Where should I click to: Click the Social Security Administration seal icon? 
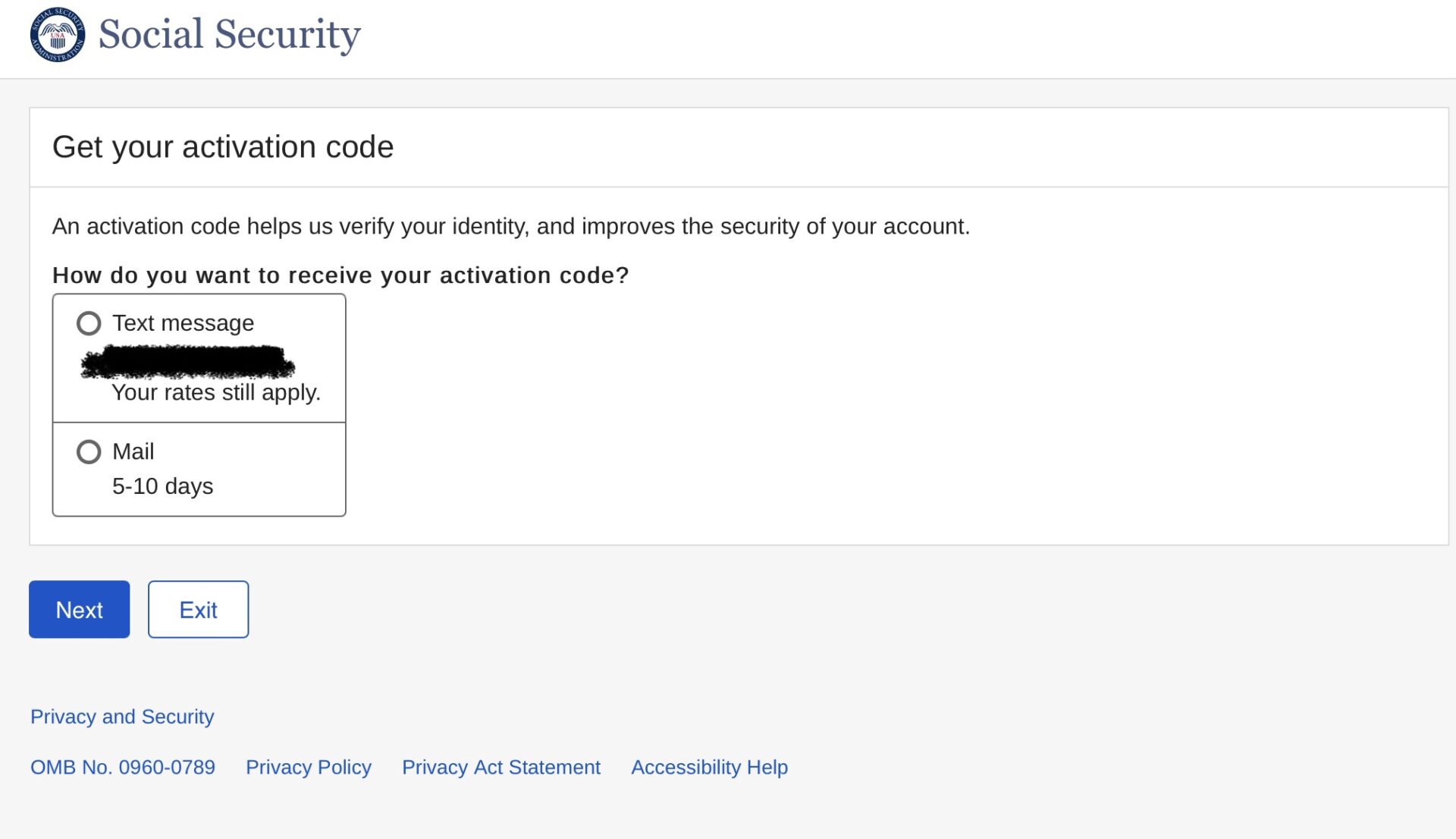57,34
